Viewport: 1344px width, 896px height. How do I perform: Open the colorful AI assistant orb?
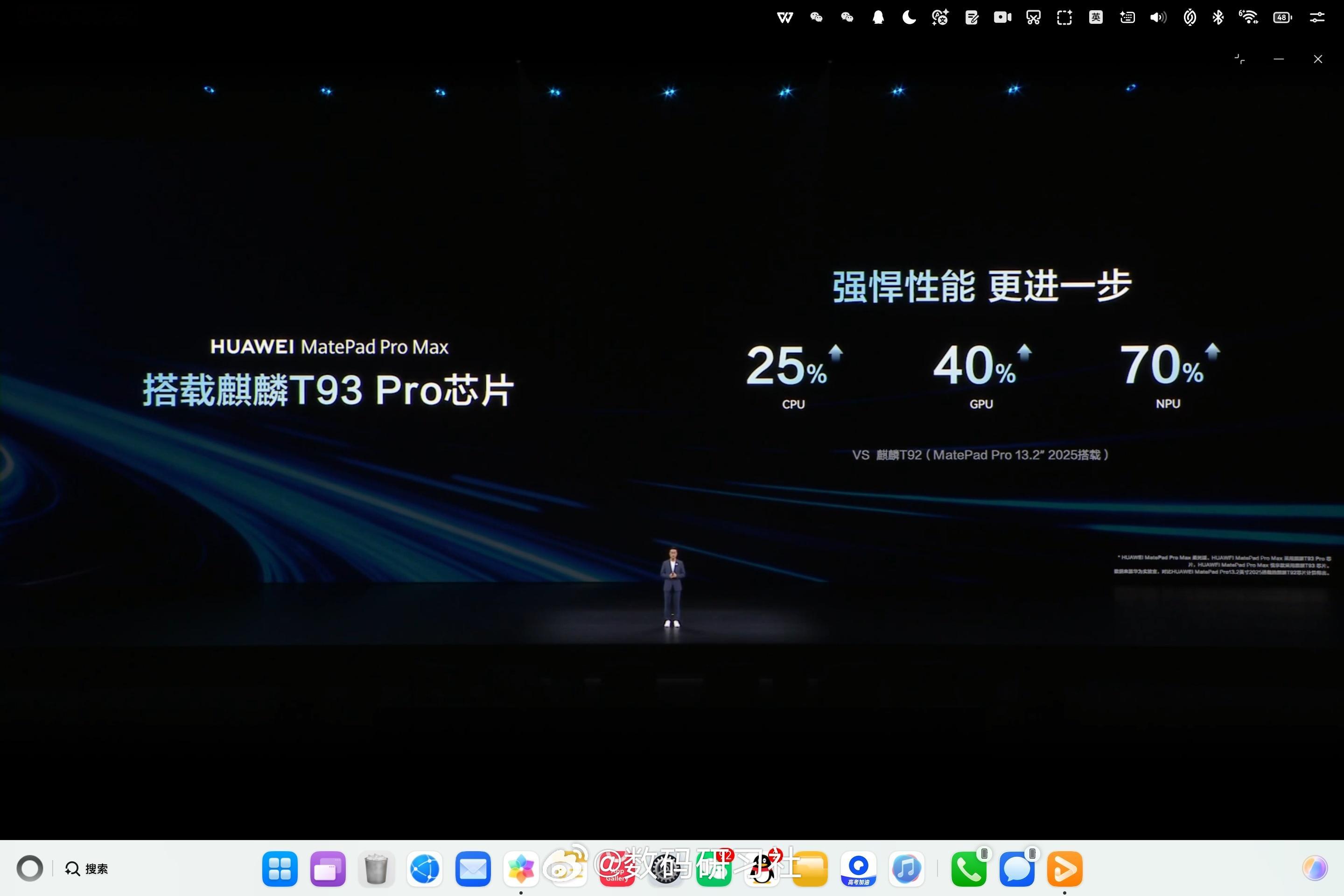click(1314, 868)
